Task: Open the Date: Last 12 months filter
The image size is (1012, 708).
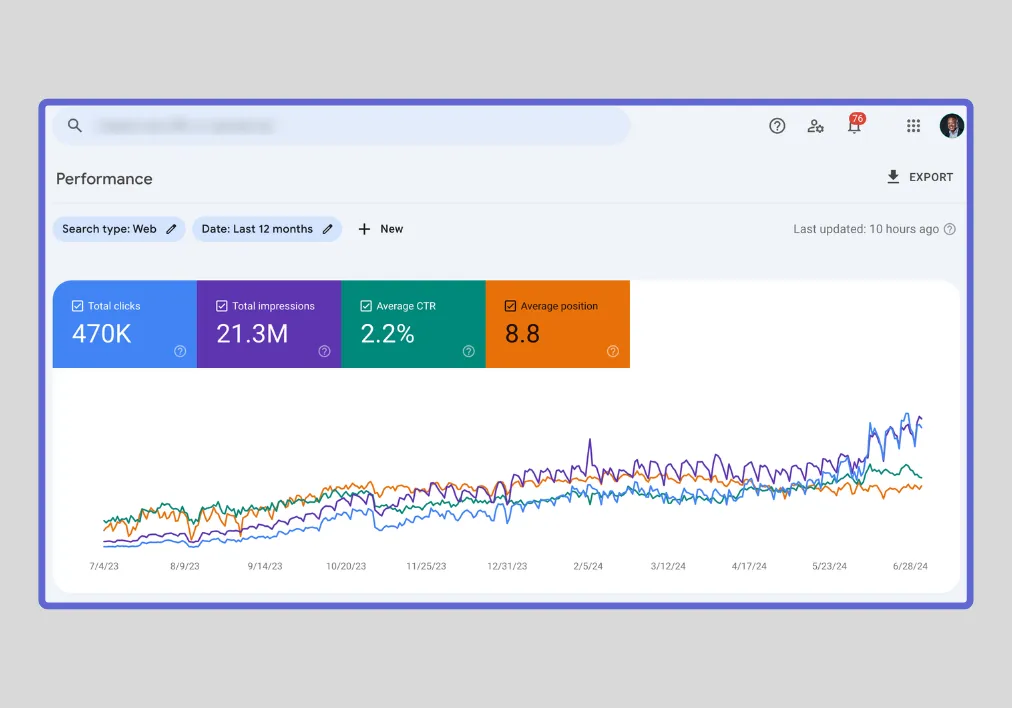Action: tap(266, 229)
